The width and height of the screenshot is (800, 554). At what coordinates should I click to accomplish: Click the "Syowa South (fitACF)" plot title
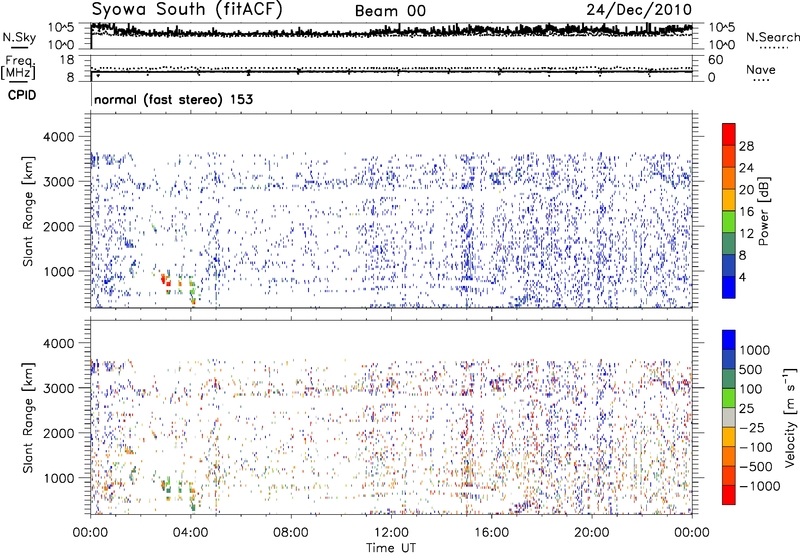[x=187, y=10]
